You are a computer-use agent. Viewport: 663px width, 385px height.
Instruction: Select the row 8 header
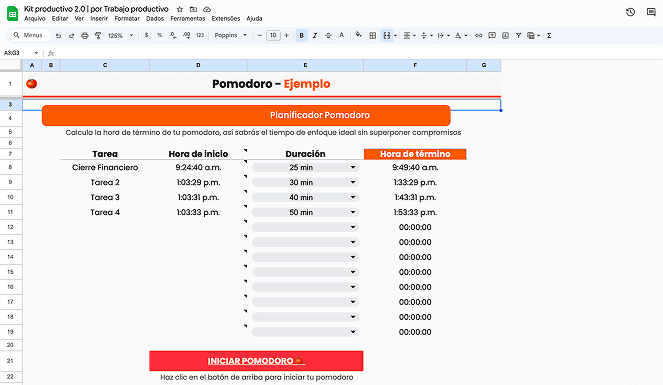coord(10,167)
